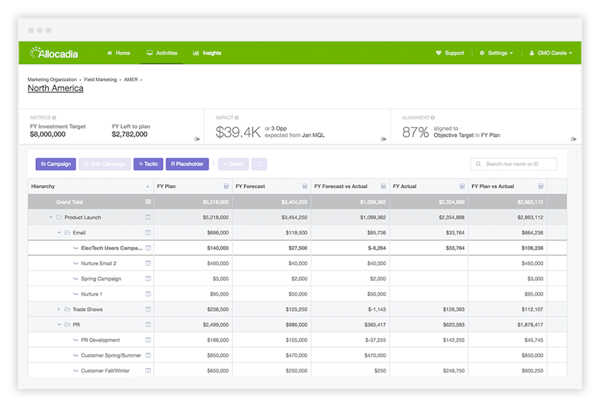Add a new Tactic
The width and height of the screenshot is (600, 407).
[147, 164]
